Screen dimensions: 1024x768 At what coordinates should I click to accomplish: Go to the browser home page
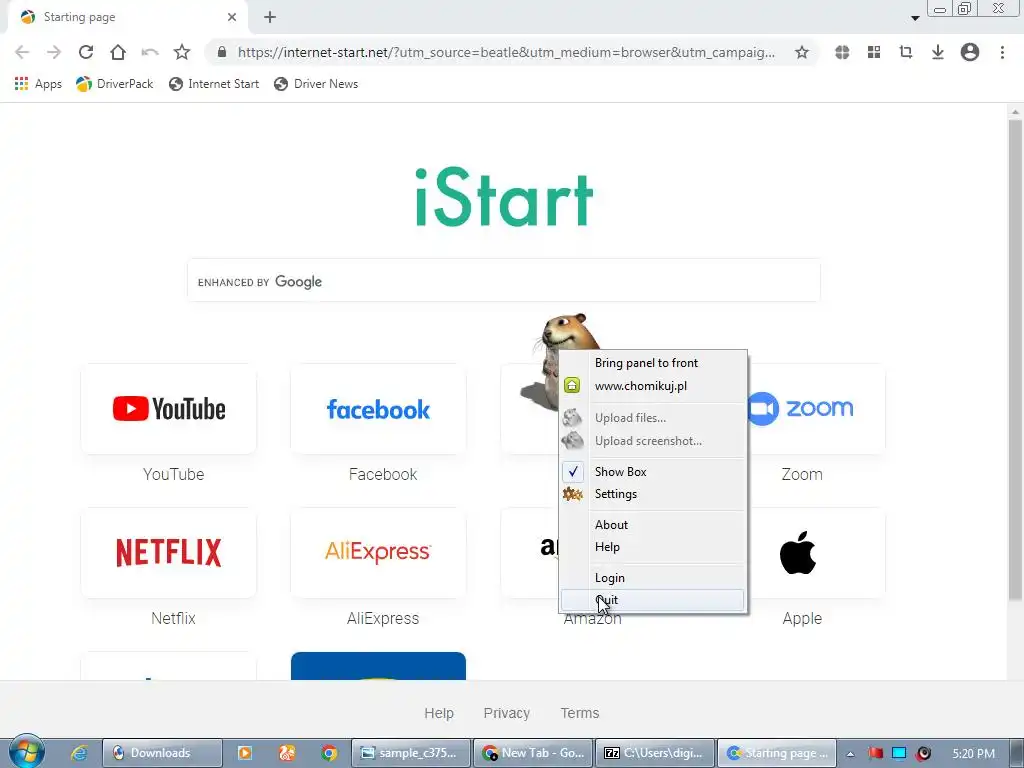[118, 52]
